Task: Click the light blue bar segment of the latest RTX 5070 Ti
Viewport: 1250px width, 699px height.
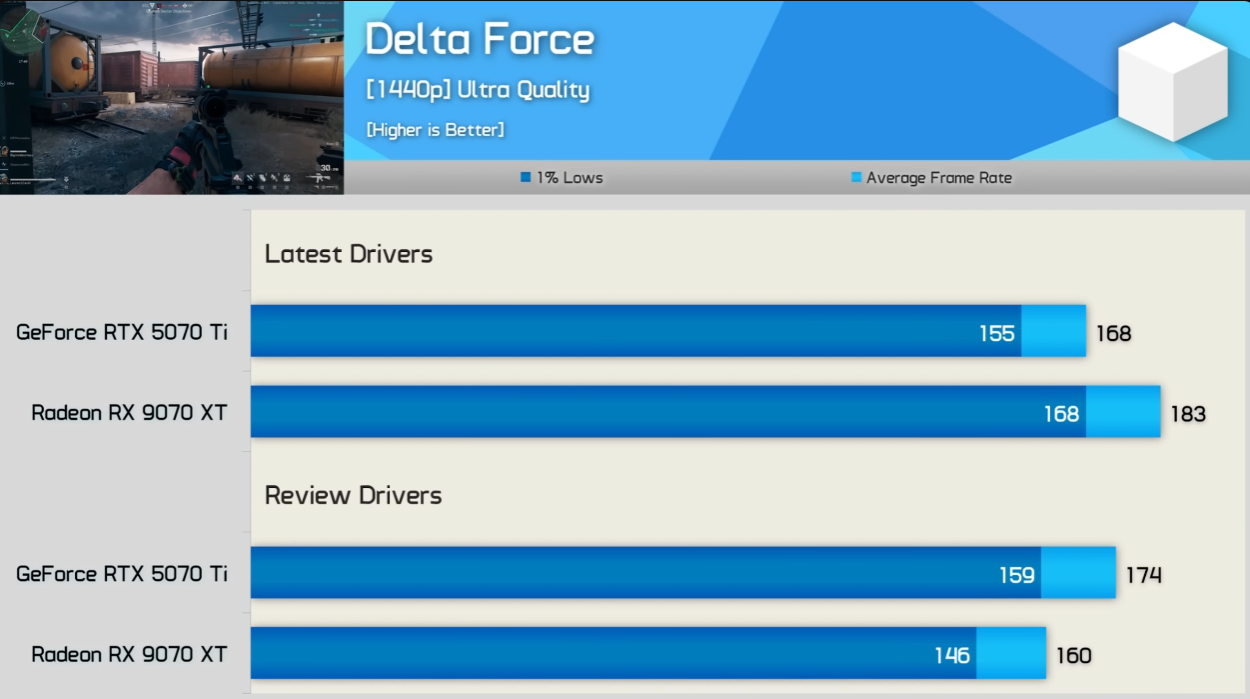Action: click(1054, 331)
